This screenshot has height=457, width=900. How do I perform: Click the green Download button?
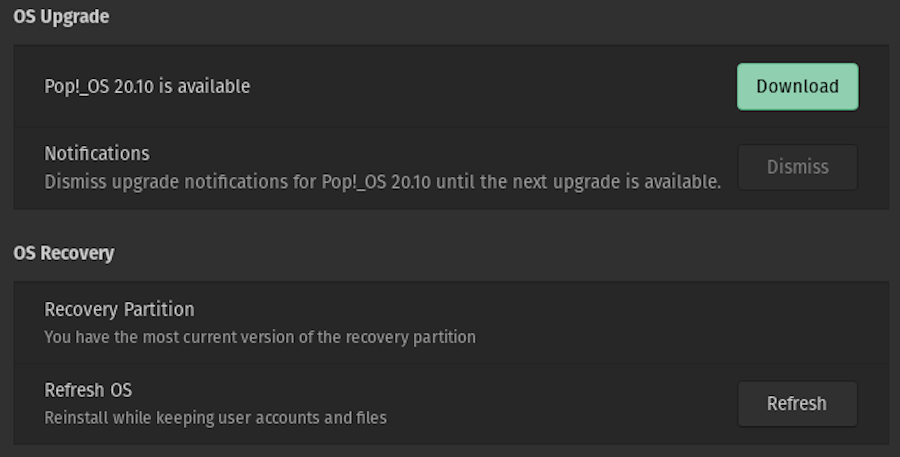[x=797, y=87]
